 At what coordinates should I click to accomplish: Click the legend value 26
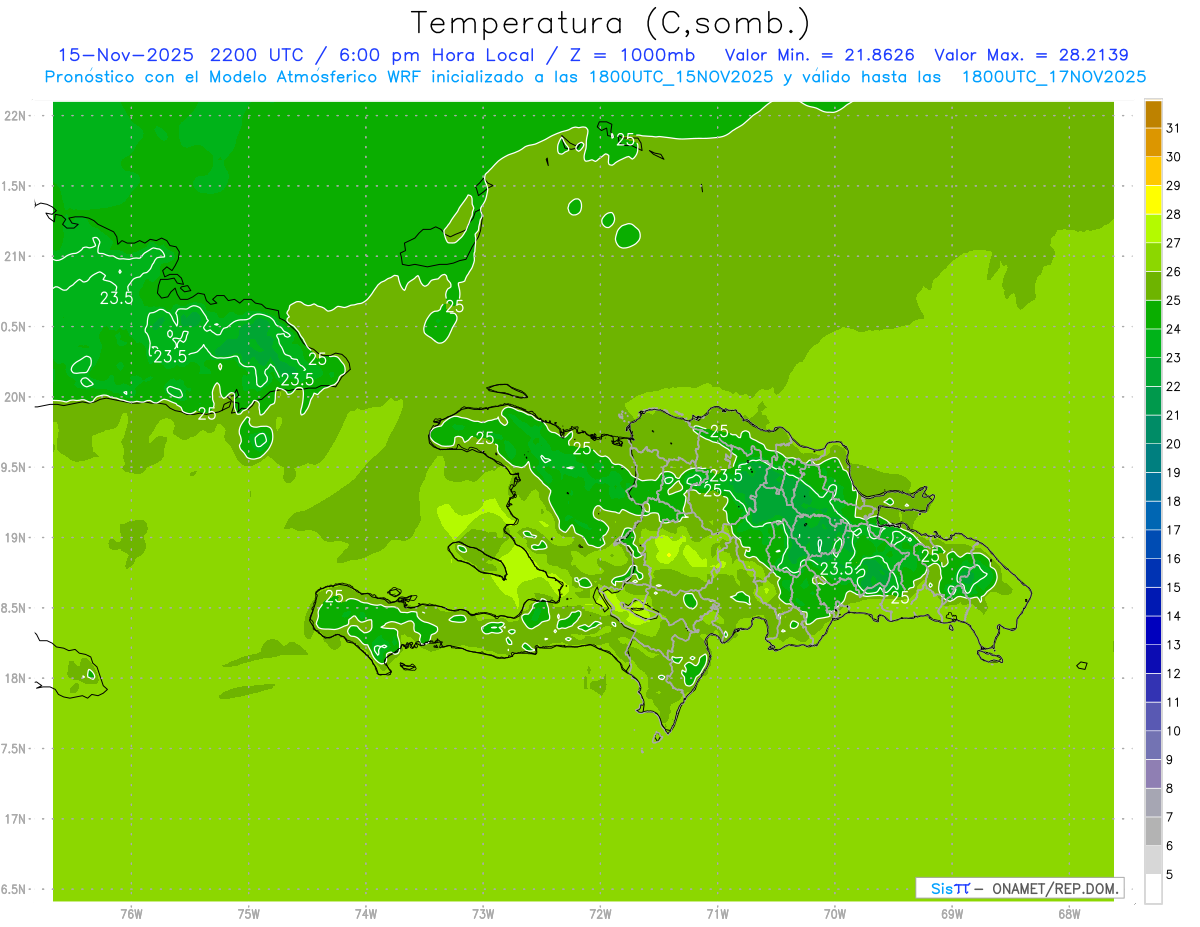[1173, 272]
